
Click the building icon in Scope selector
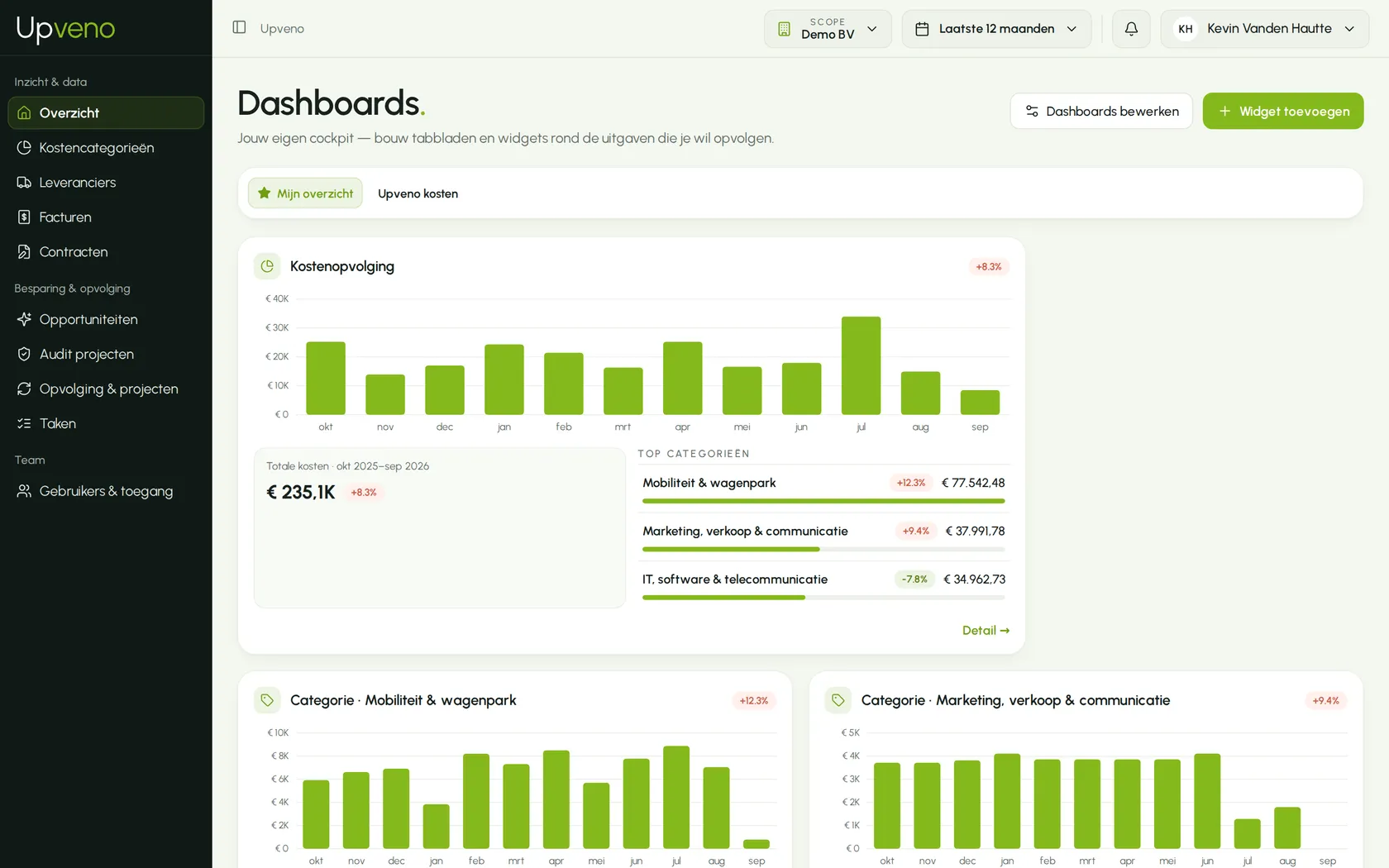tap(784, 29)
